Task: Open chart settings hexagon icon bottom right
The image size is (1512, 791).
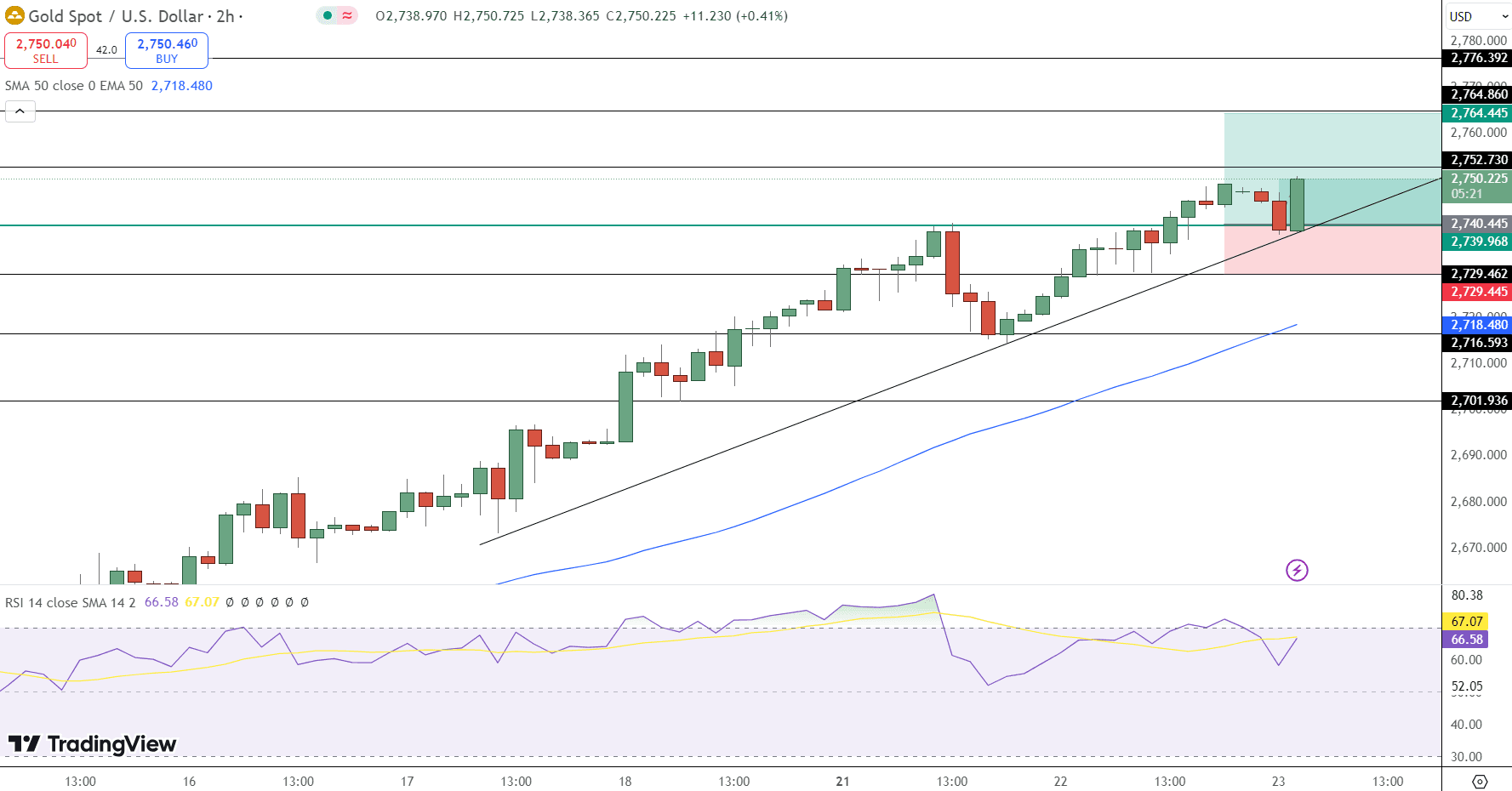Action: point(1480,782)
